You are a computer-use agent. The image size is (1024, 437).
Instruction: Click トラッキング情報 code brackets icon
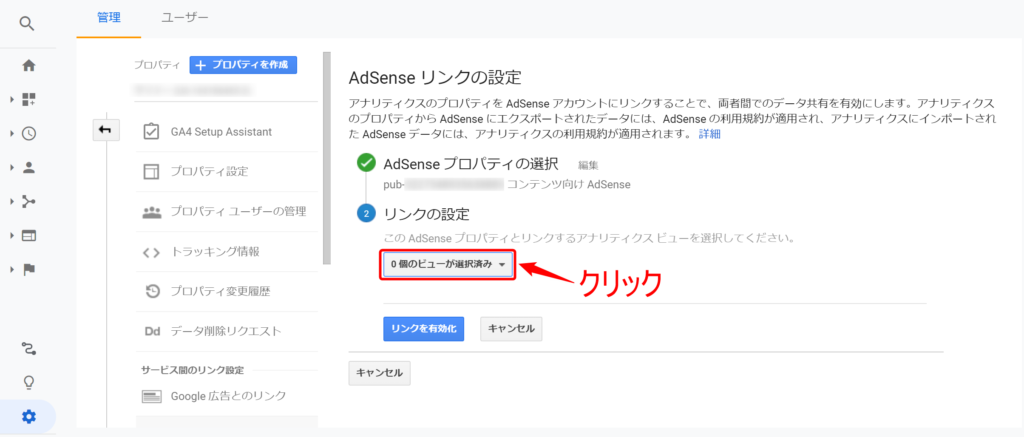[152, 252]
